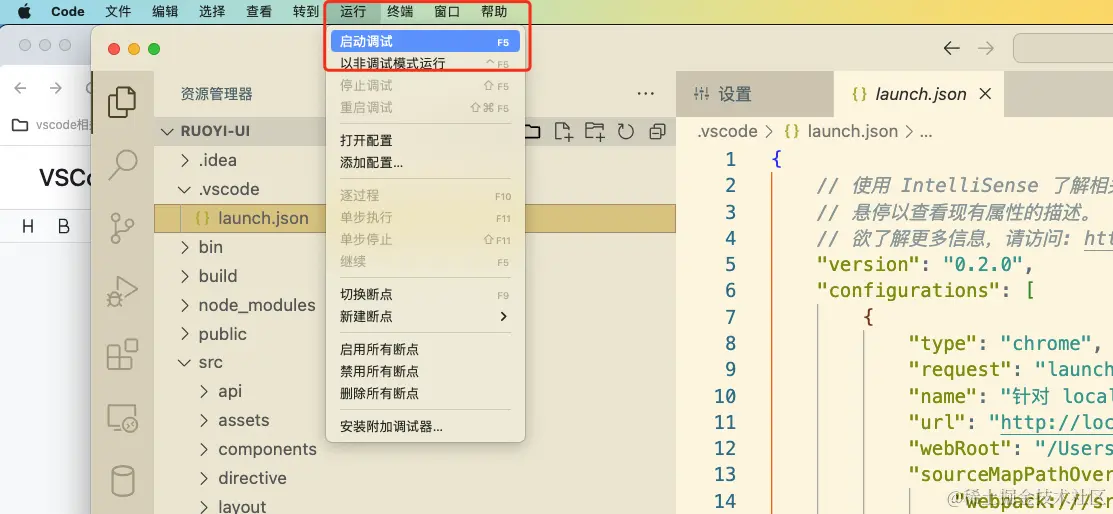Open the 新建断点 submenu arrow
Viewport: 1113px width, 514px height.
click(x=503, y=317)
